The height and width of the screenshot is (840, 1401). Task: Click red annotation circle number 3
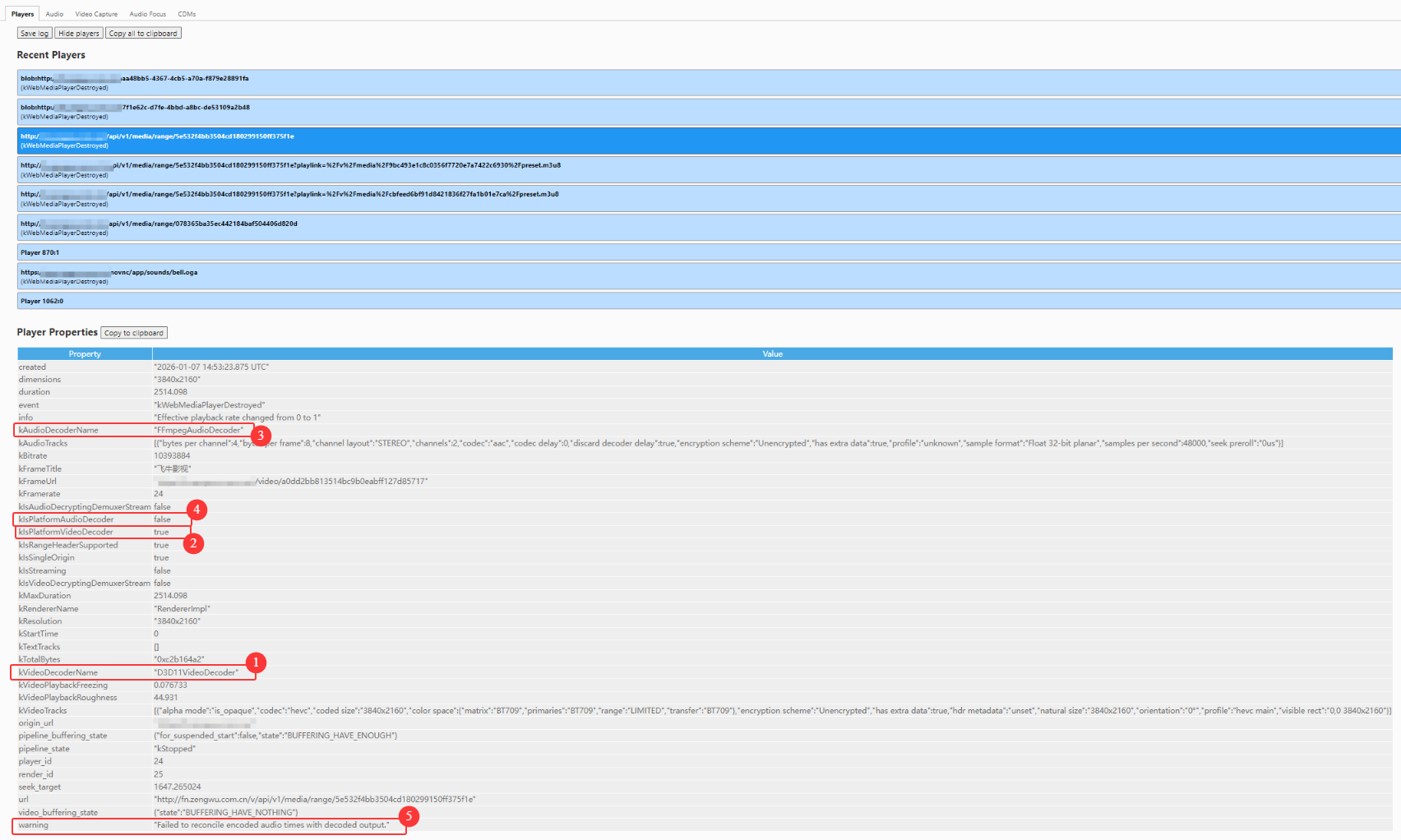(x=261, y=436)
